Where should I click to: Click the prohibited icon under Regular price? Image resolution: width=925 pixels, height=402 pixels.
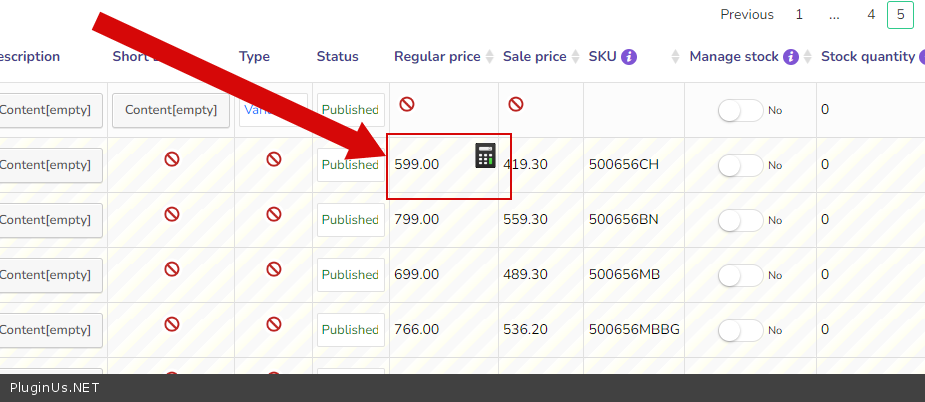[x=407, y=104]
